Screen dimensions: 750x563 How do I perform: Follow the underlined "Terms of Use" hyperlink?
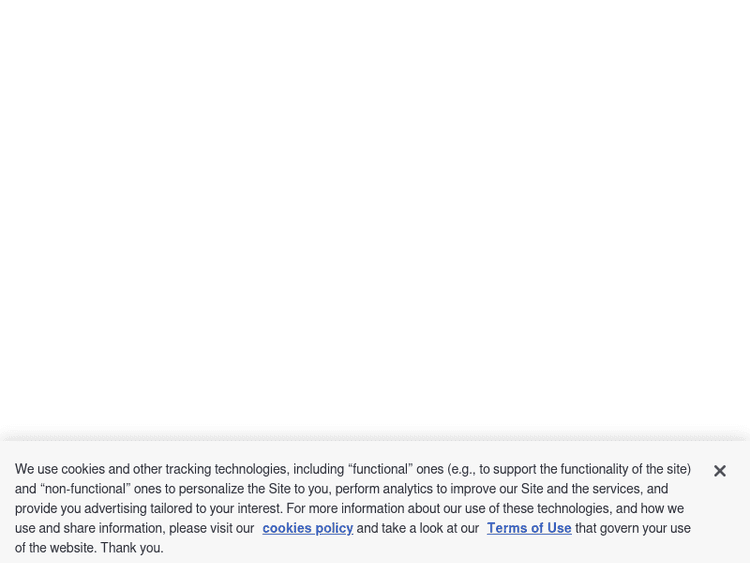click(x=529, y=528)
